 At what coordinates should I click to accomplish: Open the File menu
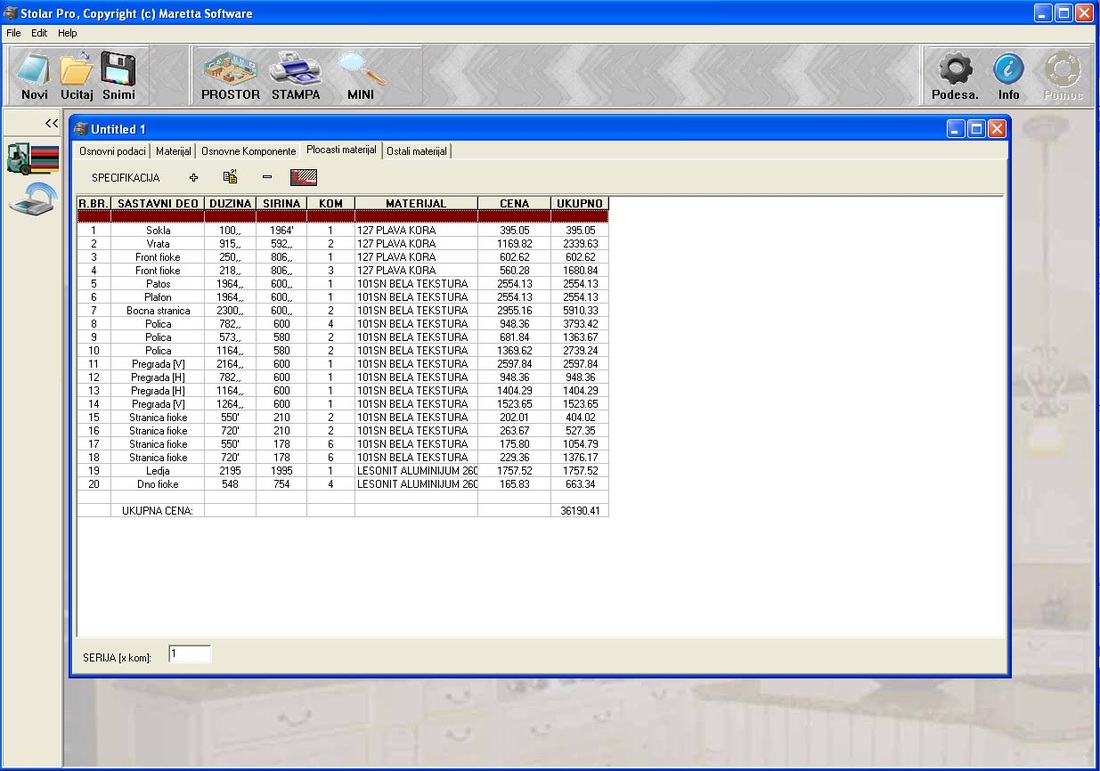click(13, 33)
